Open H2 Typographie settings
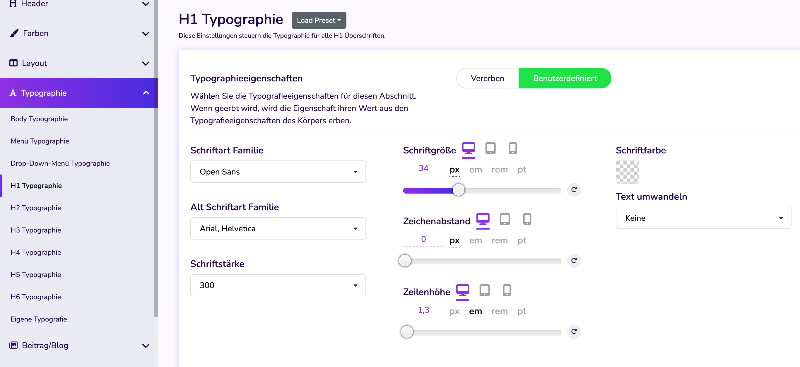This screenshot has width=800, height=367. (x=36, y=208)
